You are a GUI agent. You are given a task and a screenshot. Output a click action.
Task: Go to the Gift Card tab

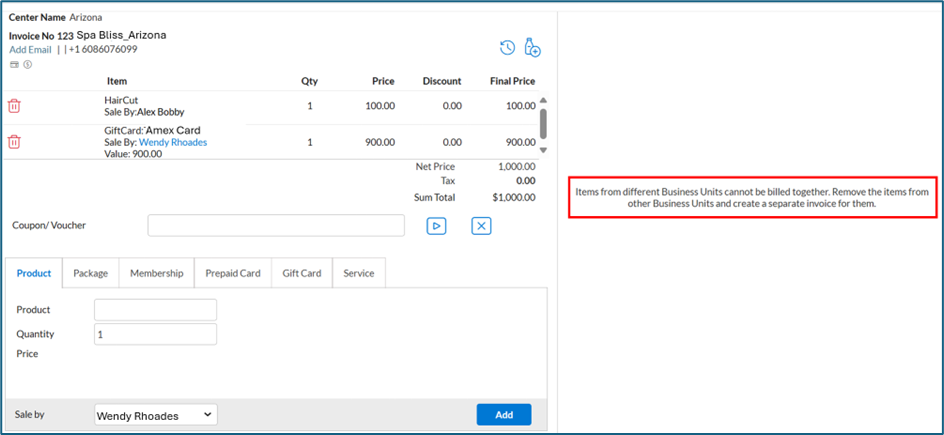(301, 273)
